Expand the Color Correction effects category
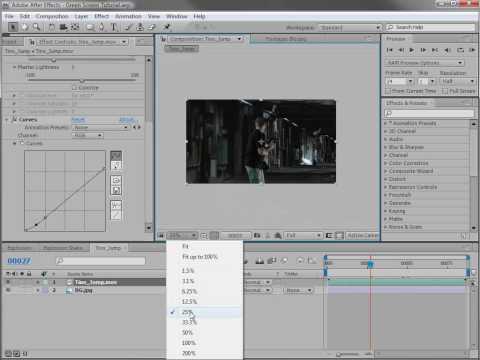480x360 pixels. (x=408, y=163)
